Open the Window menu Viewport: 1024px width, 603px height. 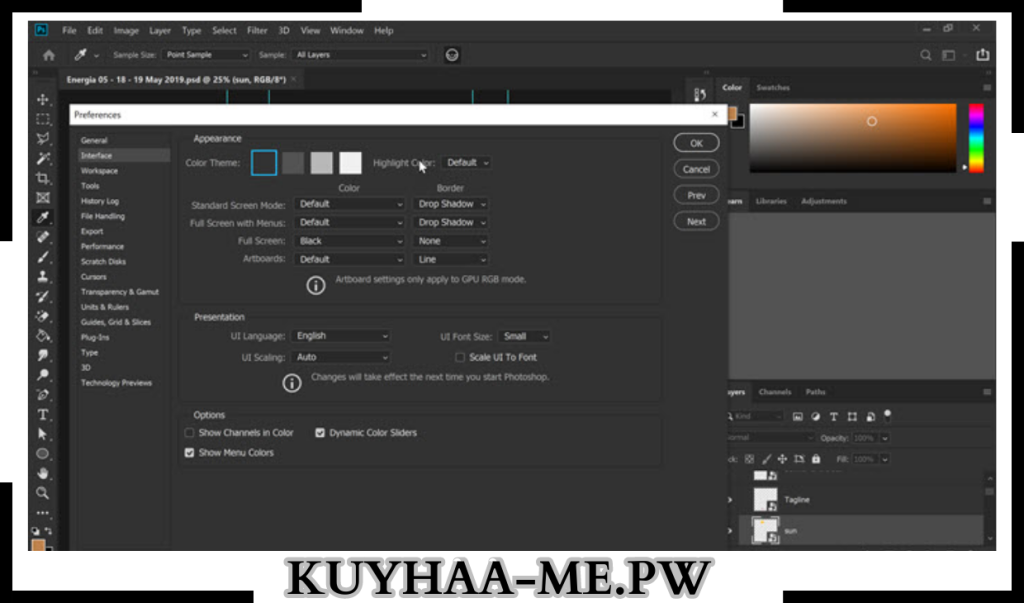tap(346, 31)
